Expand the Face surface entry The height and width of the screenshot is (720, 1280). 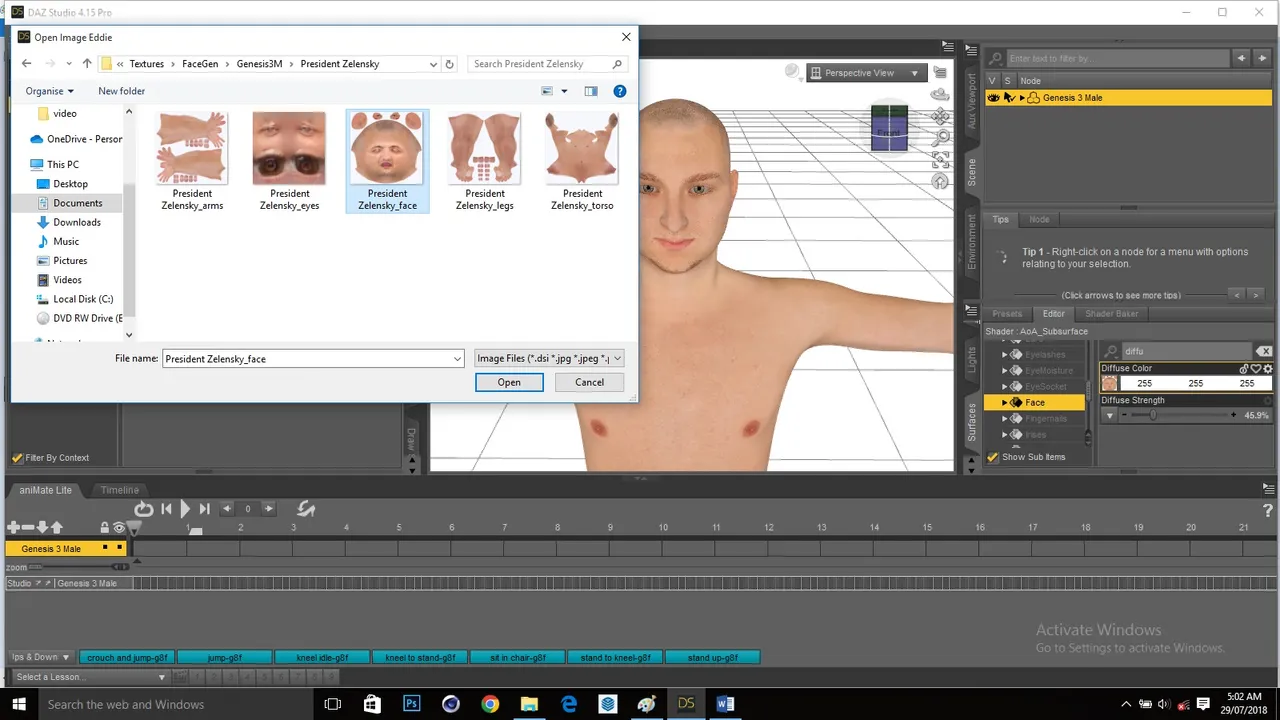(1004, 402)
